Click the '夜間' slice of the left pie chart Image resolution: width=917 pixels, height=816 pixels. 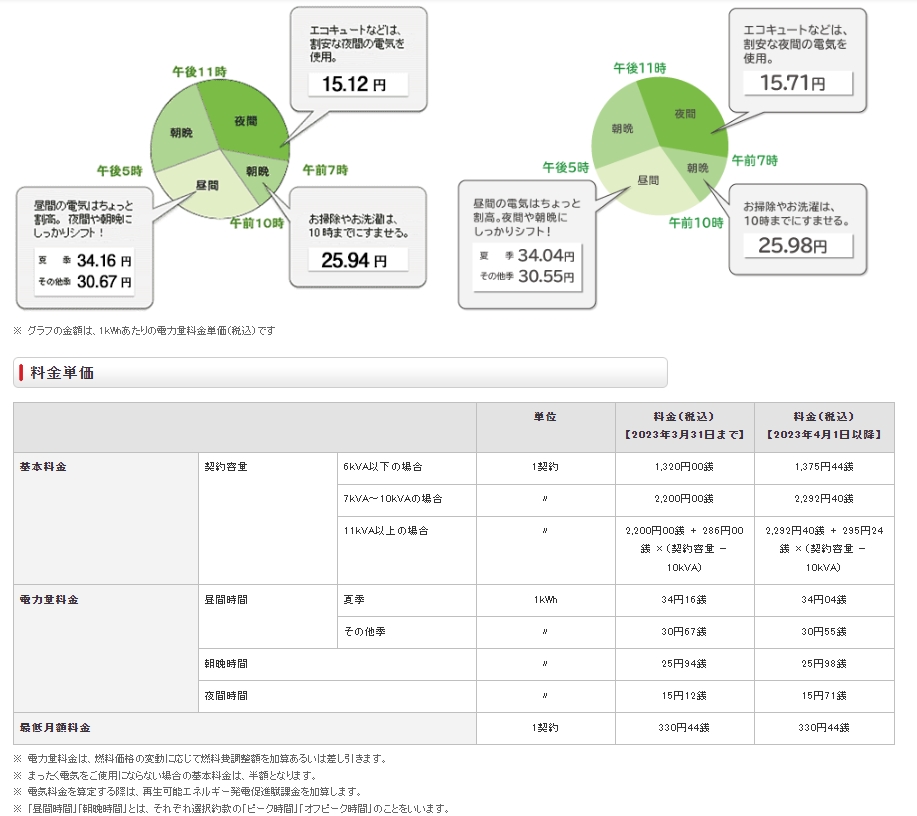pyautogui.click(x=246, y=121)
